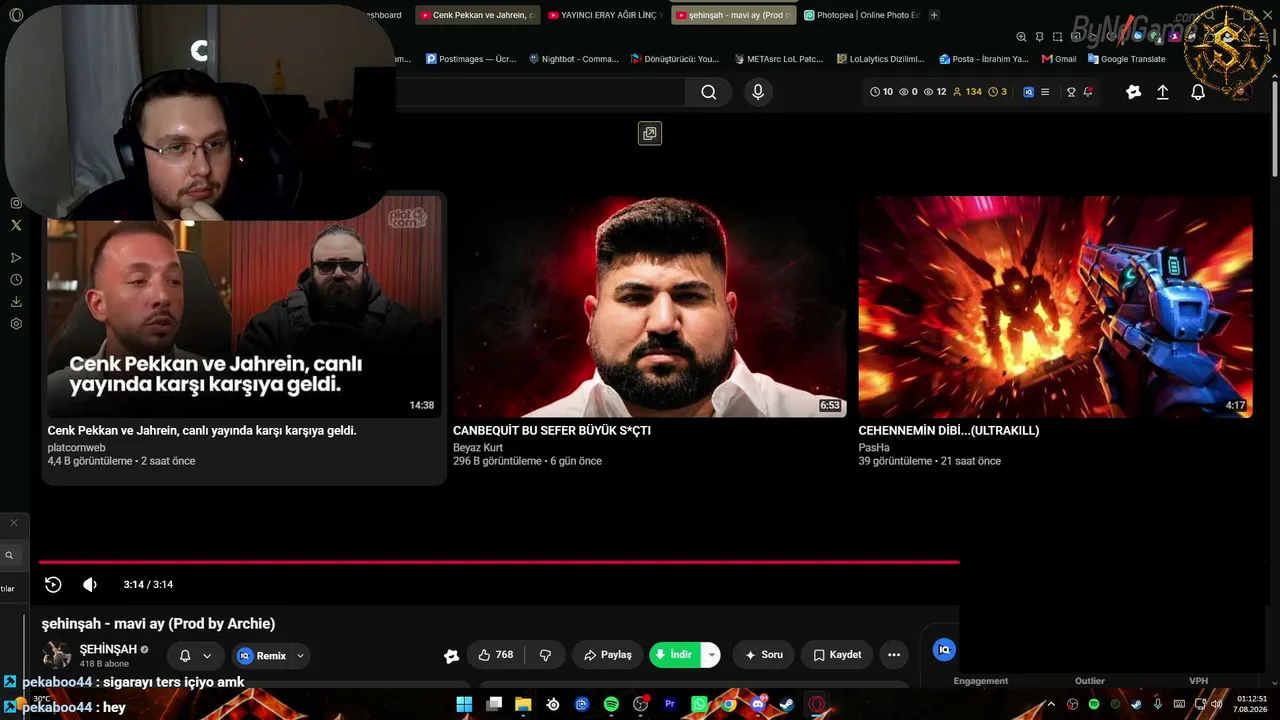Click the upload arrow icon in YouTube header

(x=1163, y=92)
